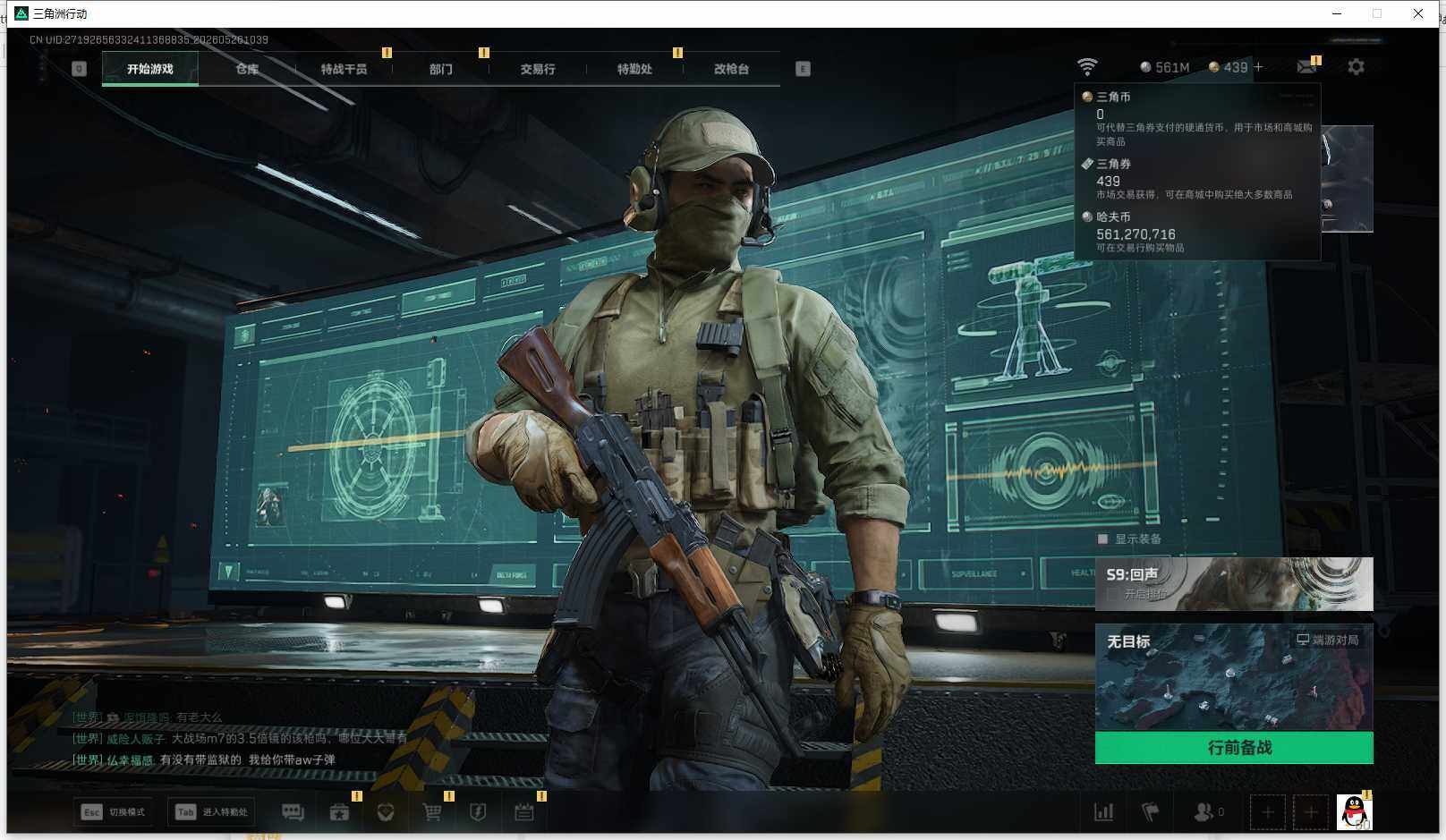The height and width of the screenshot is (840, 1446).
Task: Click the 三角洲行动 title bar app icon
Action: (x=21, y=13)
